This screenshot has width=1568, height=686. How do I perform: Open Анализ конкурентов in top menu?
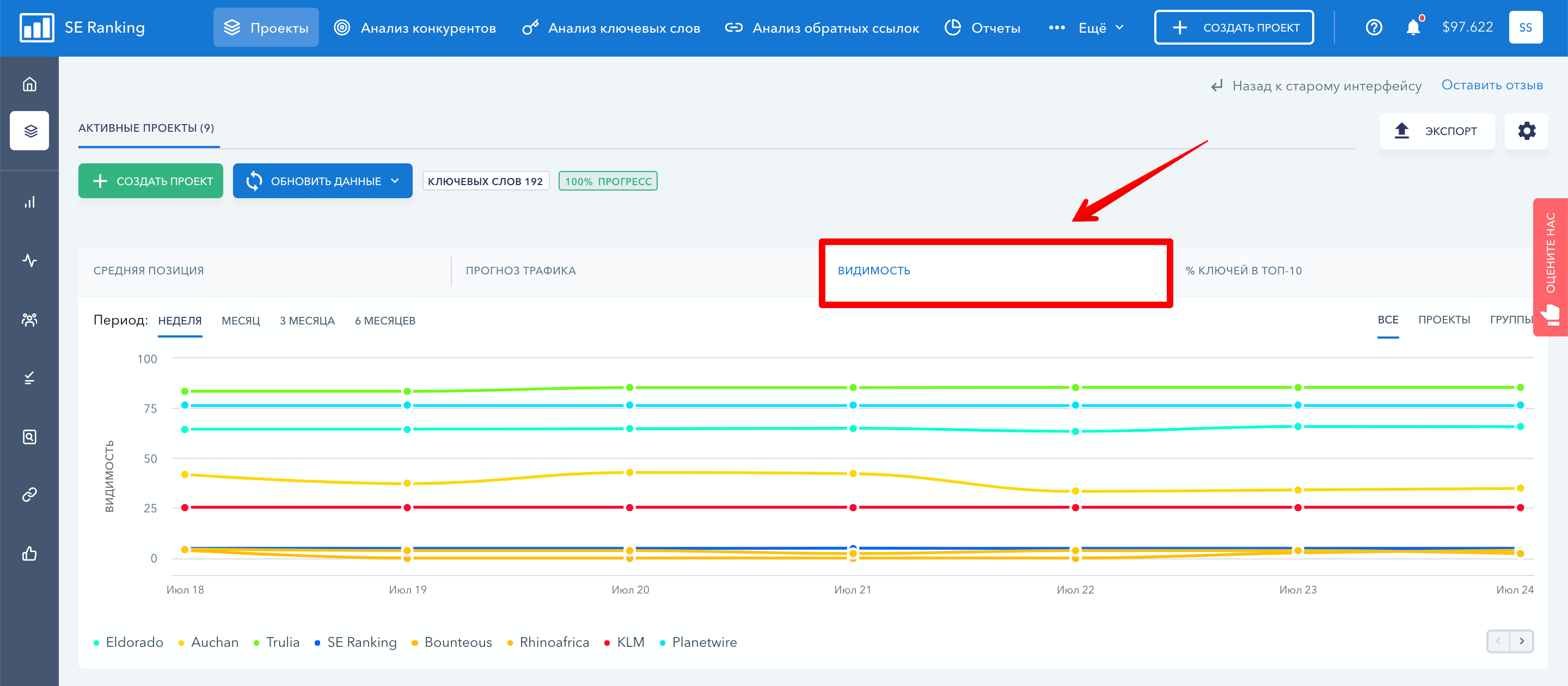[x=415, y=27]
